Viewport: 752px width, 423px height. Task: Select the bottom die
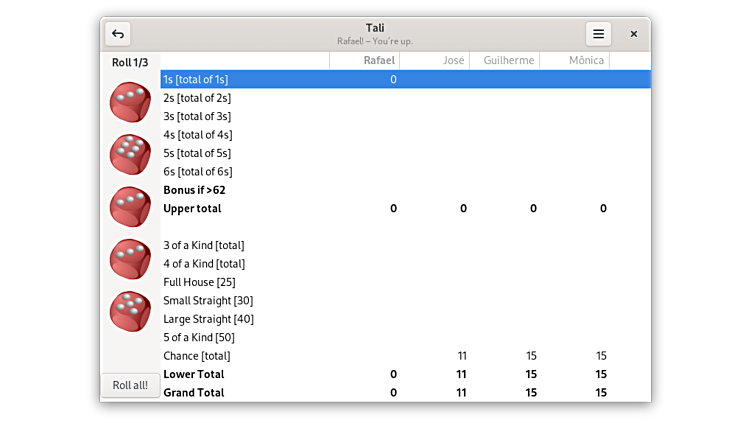[x=130, y=311]
